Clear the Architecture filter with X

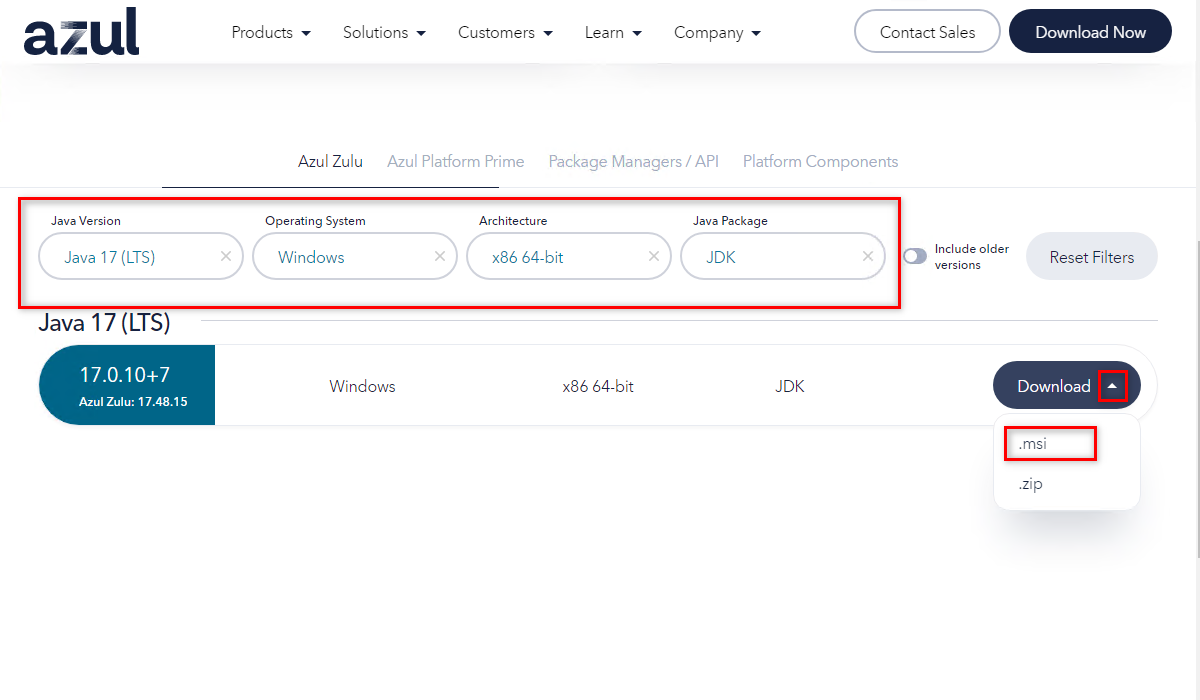coord(654,257)
